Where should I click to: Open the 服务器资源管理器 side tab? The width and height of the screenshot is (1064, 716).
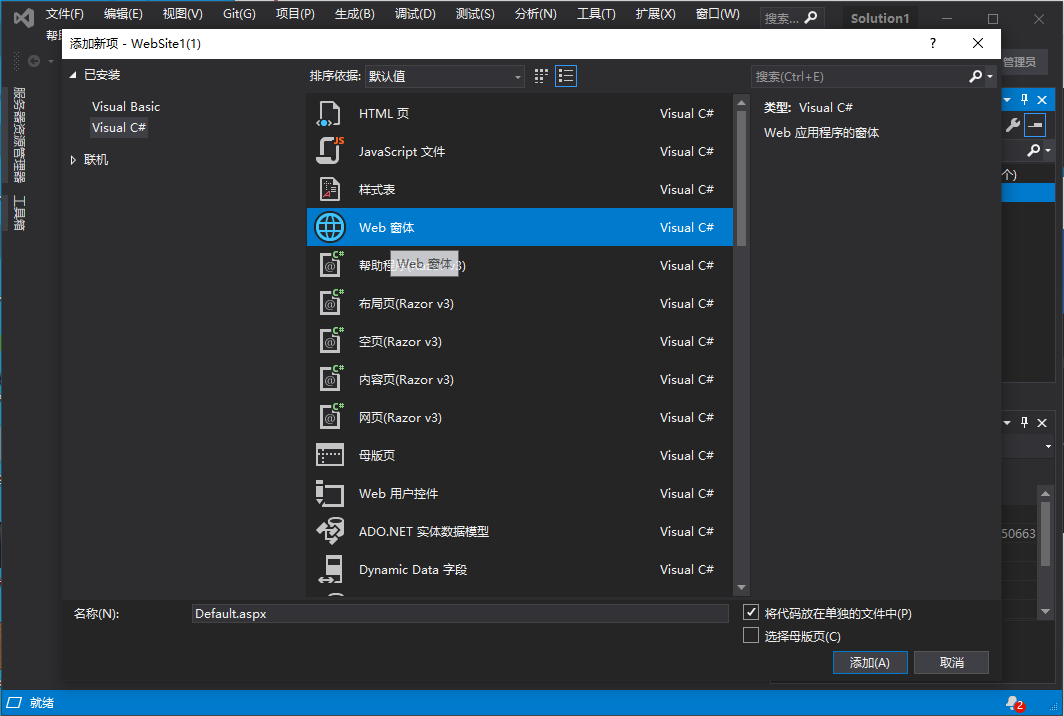coord(19,135)
